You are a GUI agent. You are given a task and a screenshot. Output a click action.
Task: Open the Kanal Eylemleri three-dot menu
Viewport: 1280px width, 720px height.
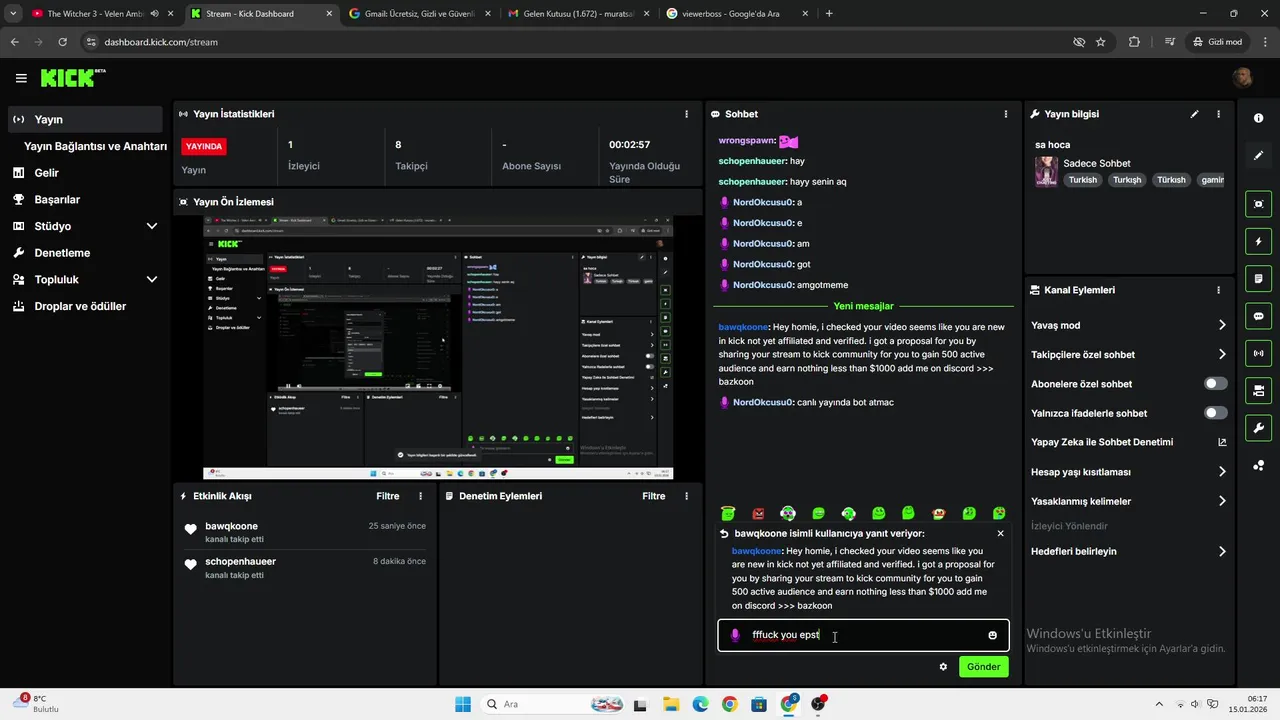(x=1218, y=290)
